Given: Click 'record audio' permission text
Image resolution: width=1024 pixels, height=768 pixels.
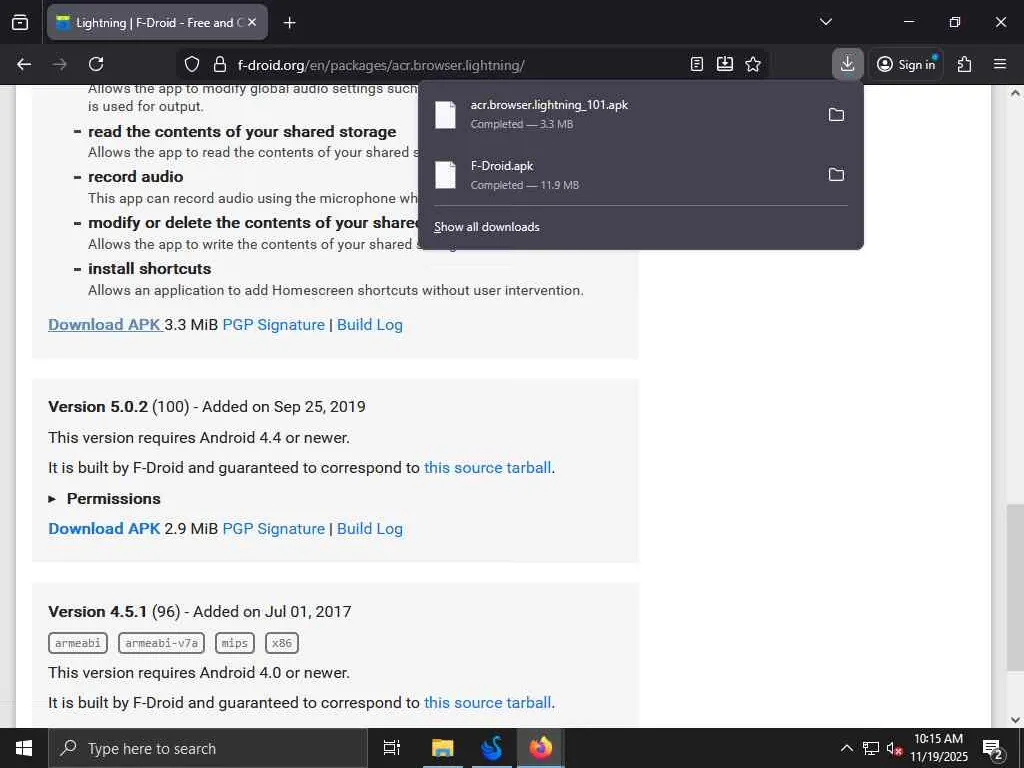Looking at the screenshot, I should point(136,176).
